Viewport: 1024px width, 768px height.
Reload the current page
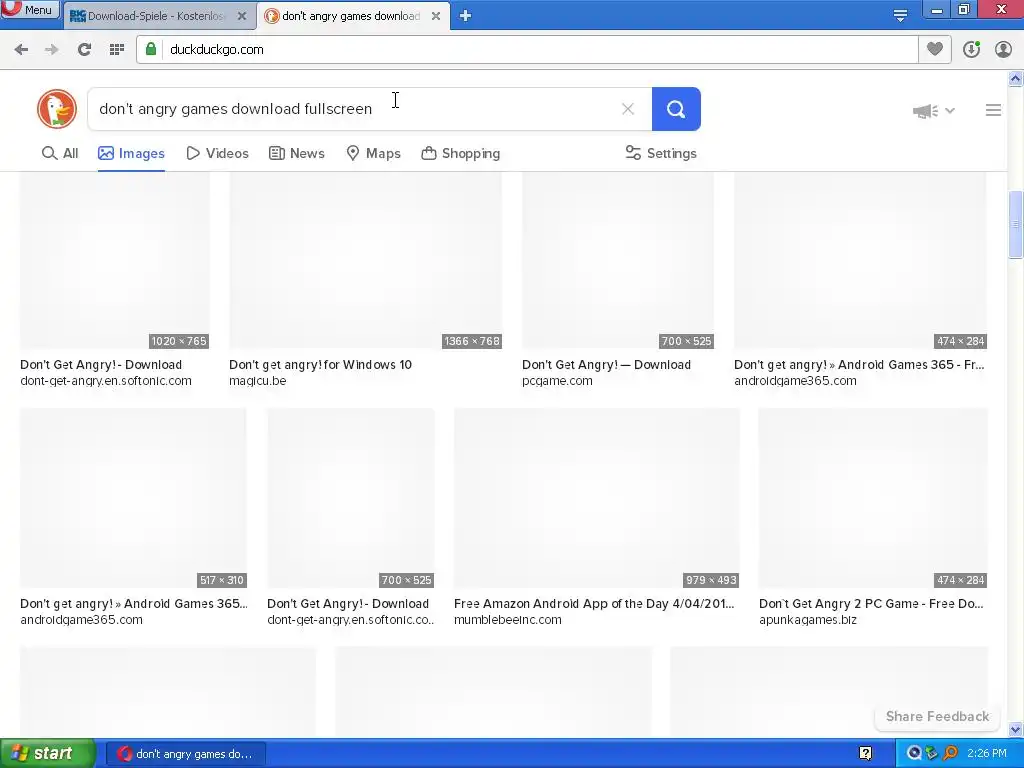[84, 50]
